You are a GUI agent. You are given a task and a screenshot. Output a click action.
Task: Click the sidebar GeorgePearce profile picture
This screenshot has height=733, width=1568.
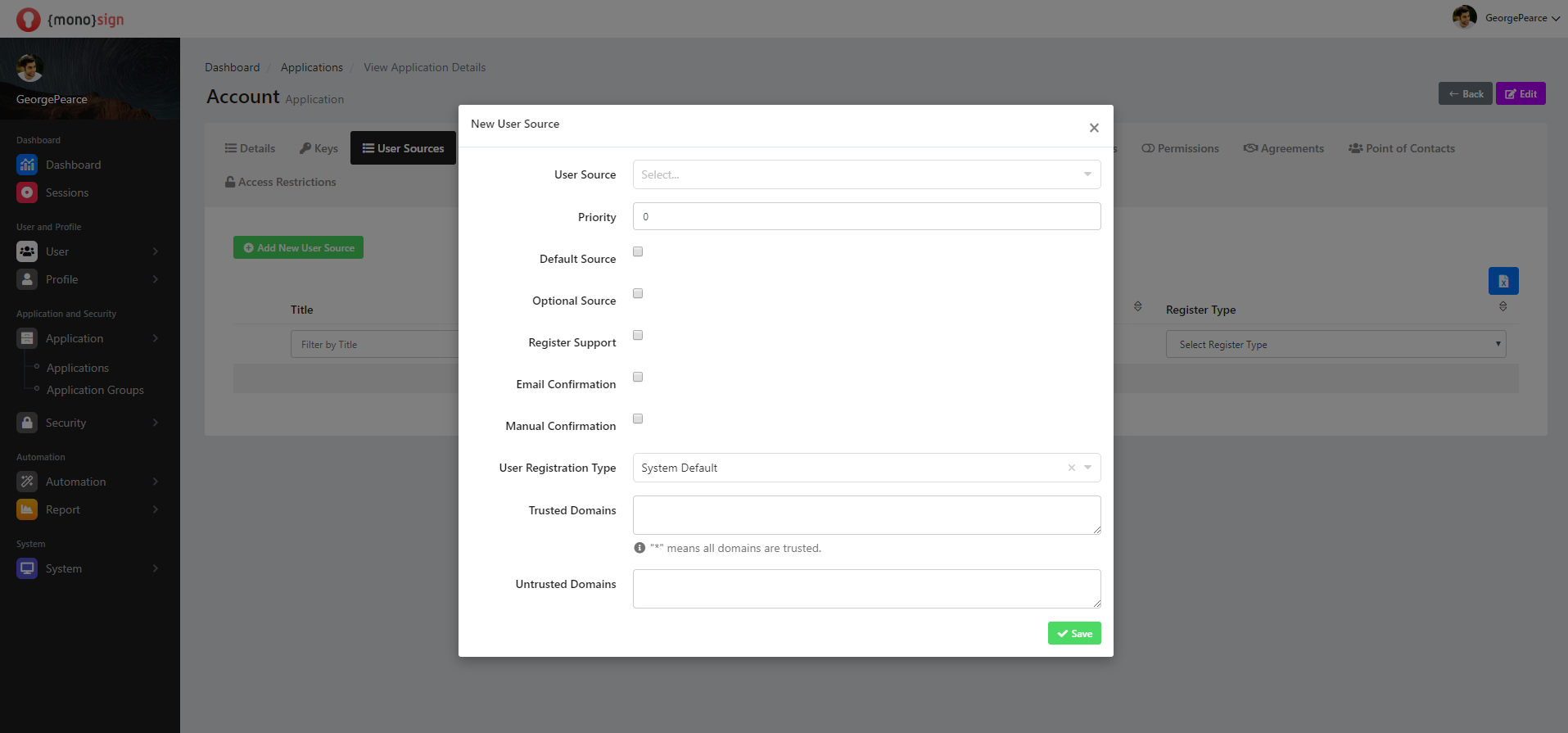point(30,67)
